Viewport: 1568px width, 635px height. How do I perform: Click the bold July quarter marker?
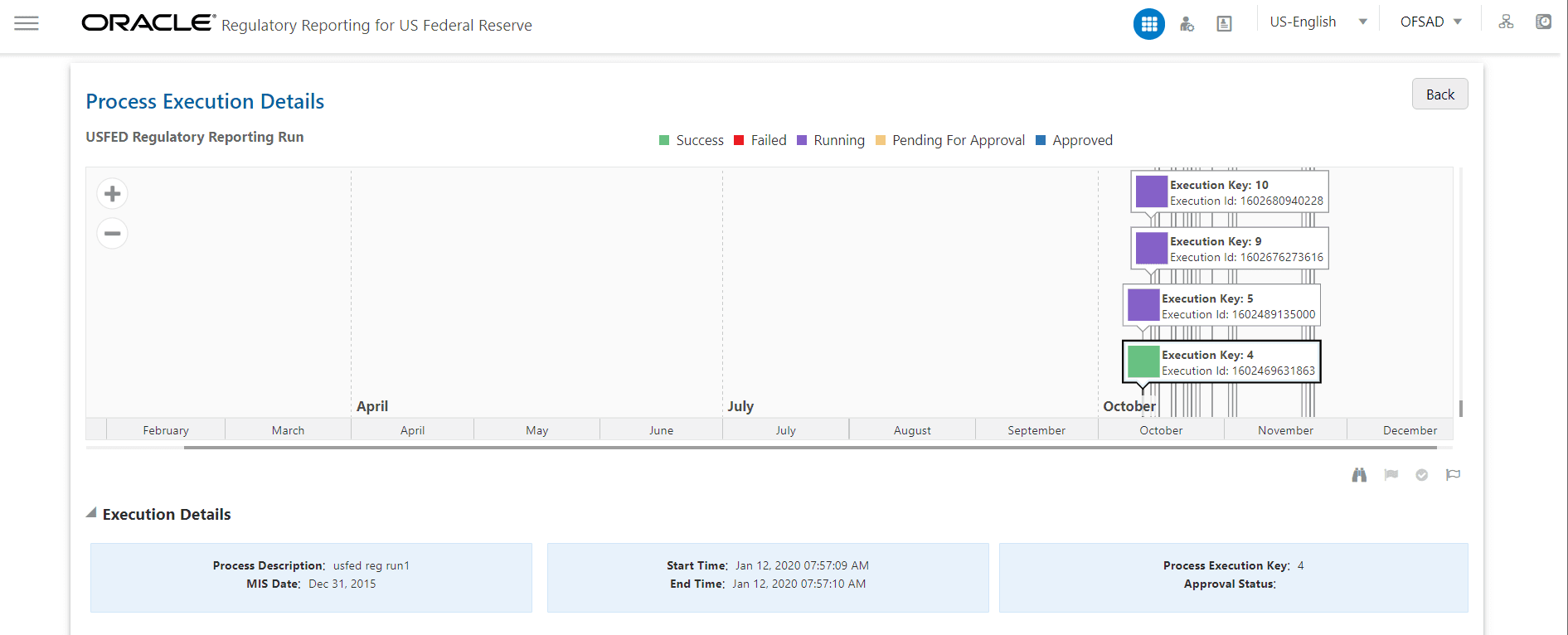740,406
